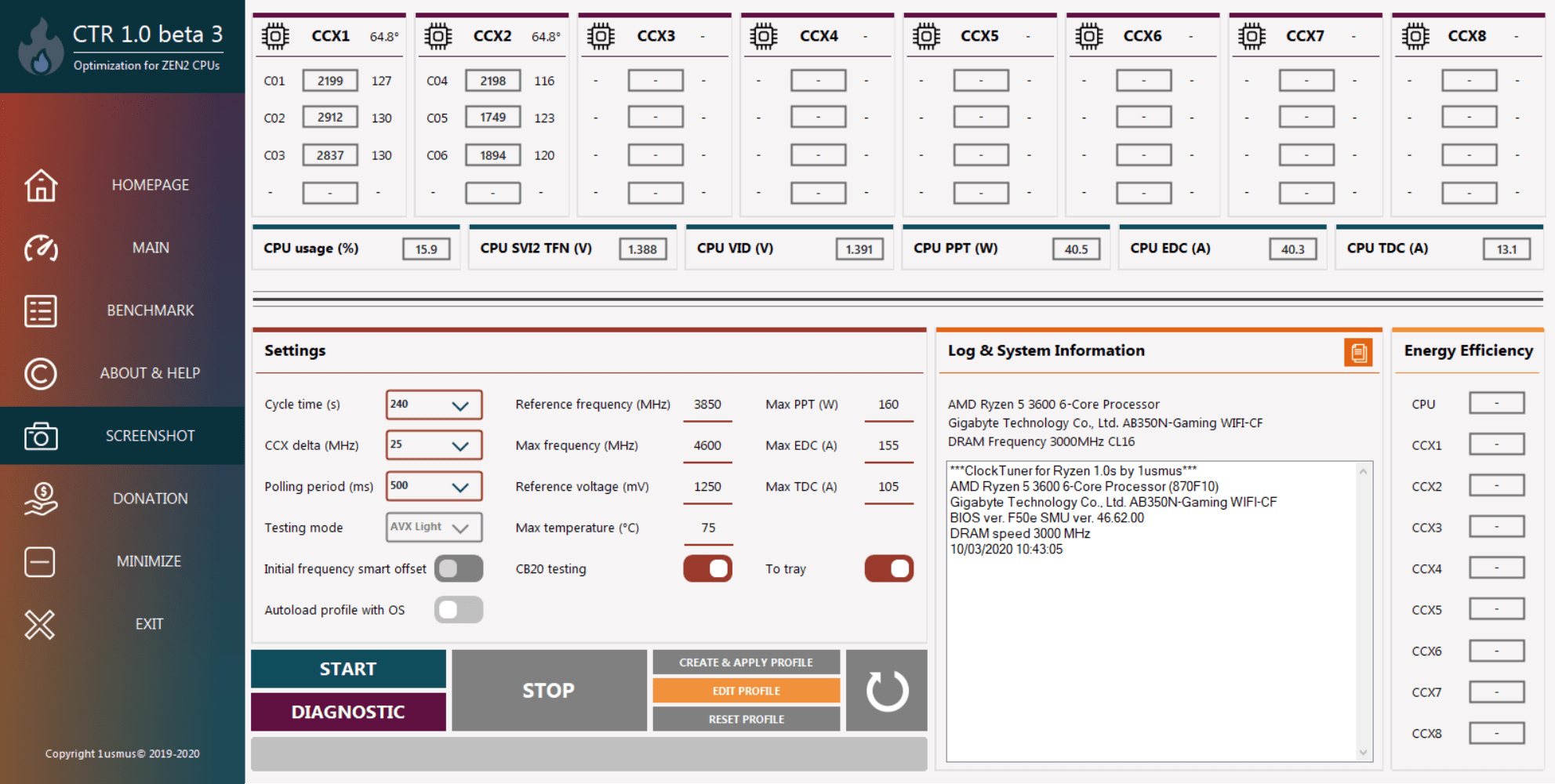Click the gray progress bar at bottom

click(x=589, y=754)
